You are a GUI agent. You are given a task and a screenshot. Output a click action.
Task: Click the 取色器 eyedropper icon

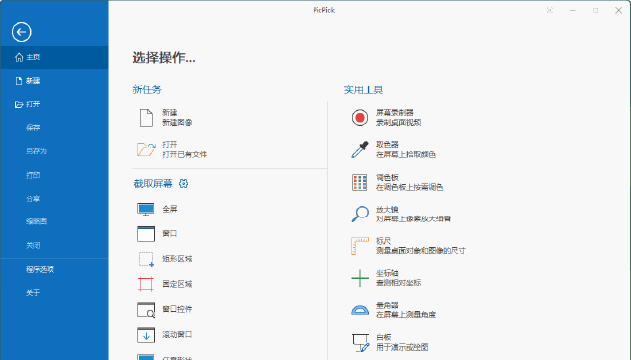pos(360,149)
